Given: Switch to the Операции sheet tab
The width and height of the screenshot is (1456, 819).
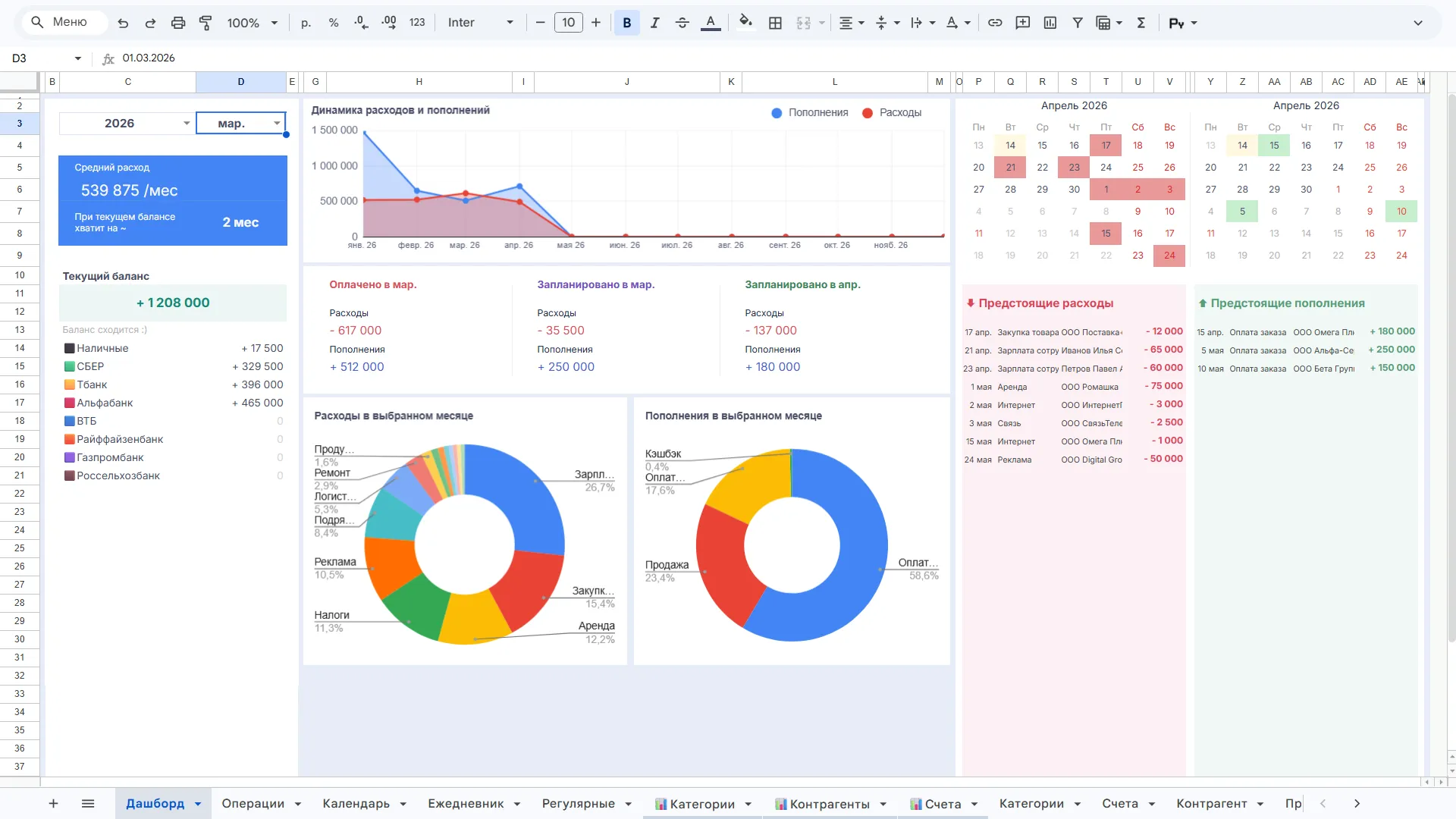Looking at the screenshot, I should 253,803.
